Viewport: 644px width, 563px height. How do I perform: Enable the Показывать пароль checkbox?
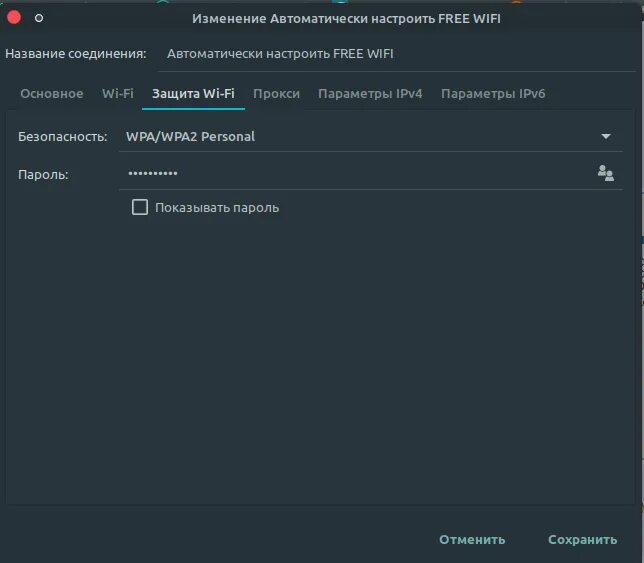coord(140,207)
